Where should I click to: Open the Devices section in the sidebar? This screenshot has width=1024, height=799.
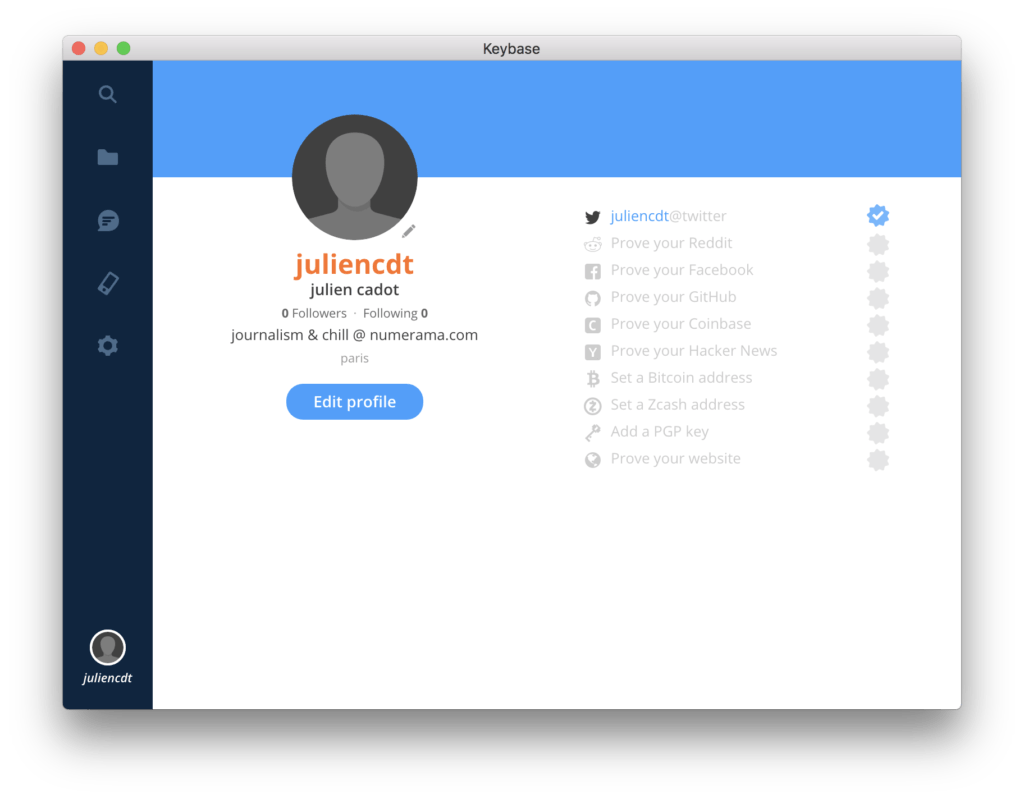pyautogui.click(x=107, y=283)
